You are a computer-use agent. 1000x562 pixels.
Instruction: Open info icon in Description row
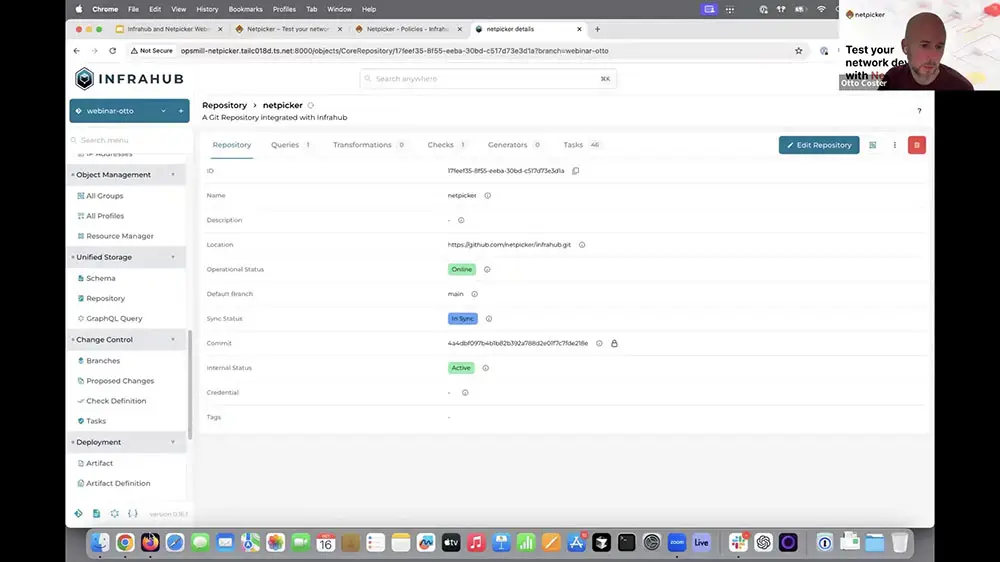click(461, 220)
